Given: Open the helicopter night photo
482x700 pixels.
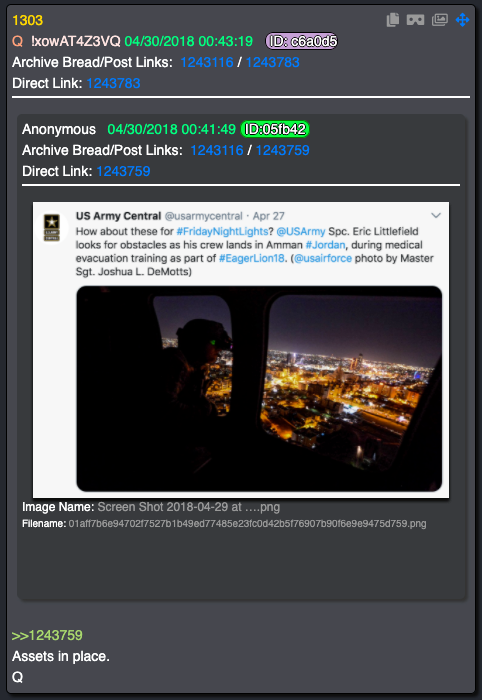Looking at the screenshot, I should [x=259, y=388].
